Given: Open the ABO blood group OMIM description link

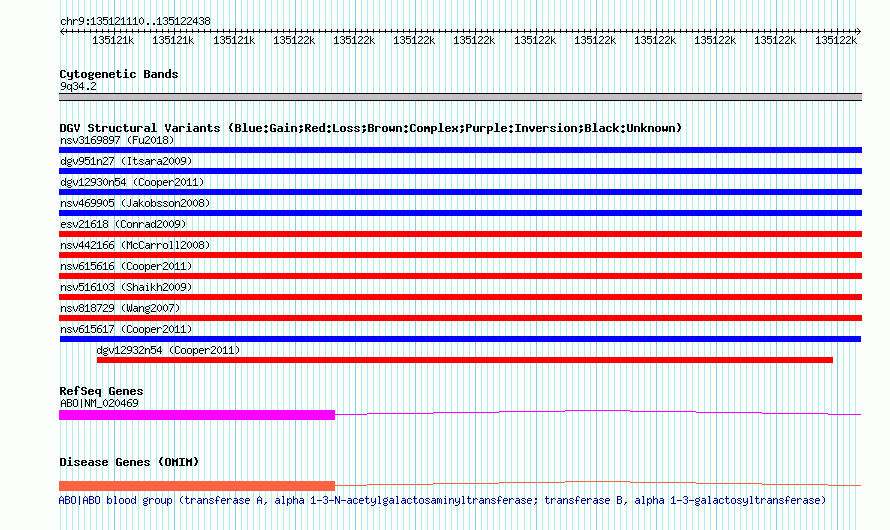Looking at the screenshot, I should (x=442, y=500).
